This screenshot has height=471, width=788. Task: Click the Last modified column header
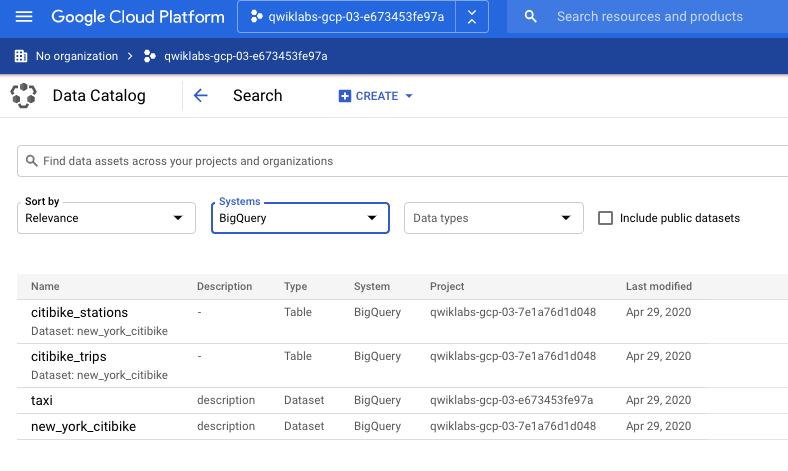click(659, 287)
